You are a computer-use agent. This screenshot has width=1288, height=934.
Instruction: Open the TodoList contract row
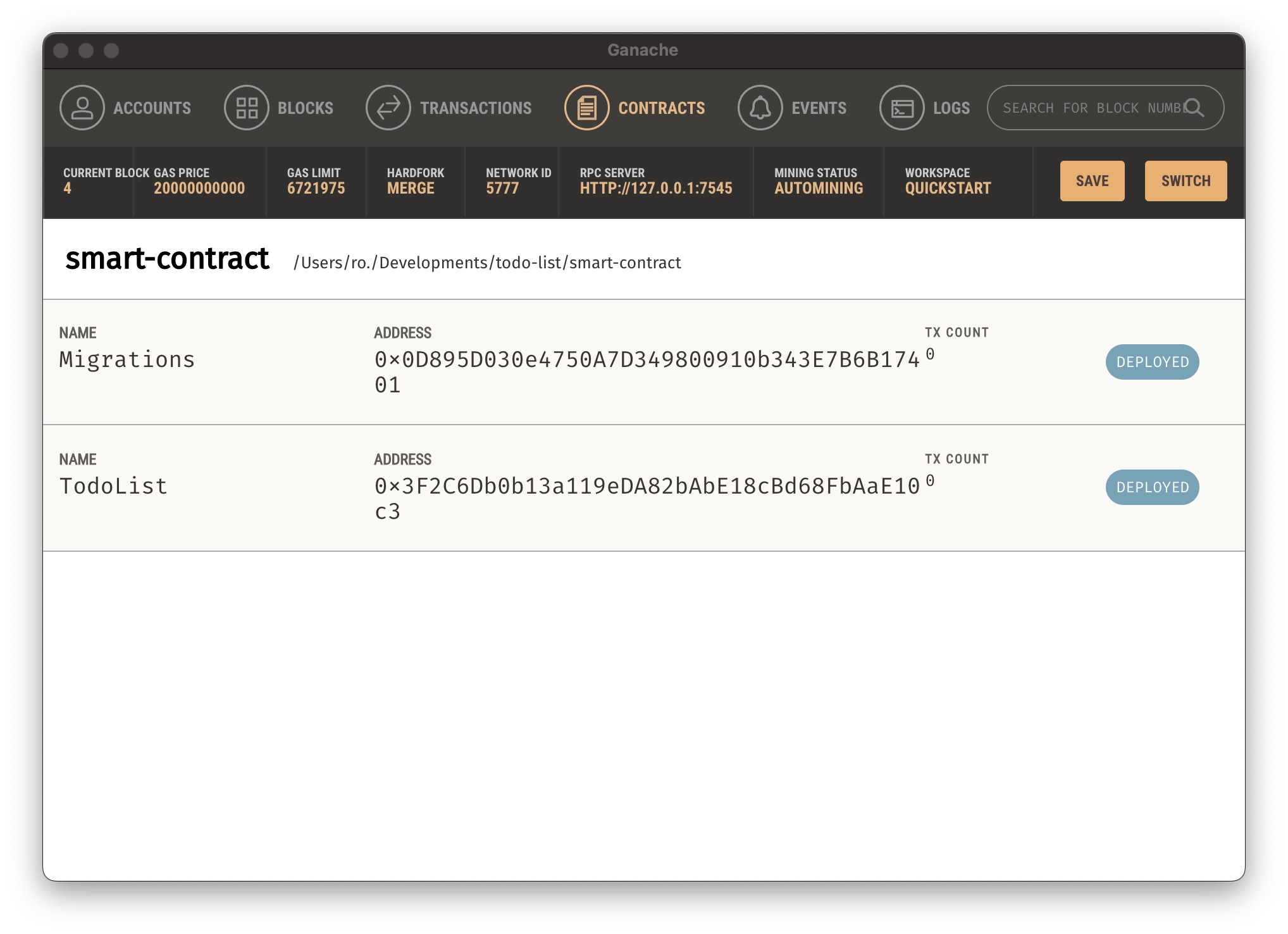(x=113, y=486)
